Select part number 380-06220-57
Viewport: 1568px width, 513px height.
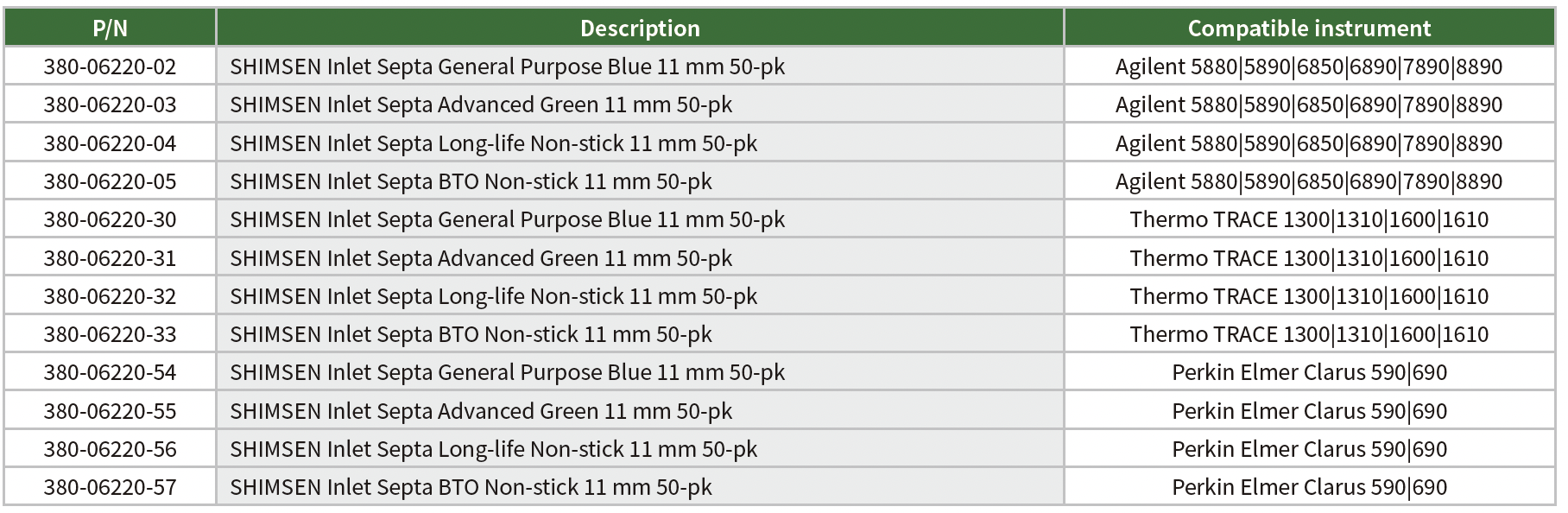(x=110, y=487)
